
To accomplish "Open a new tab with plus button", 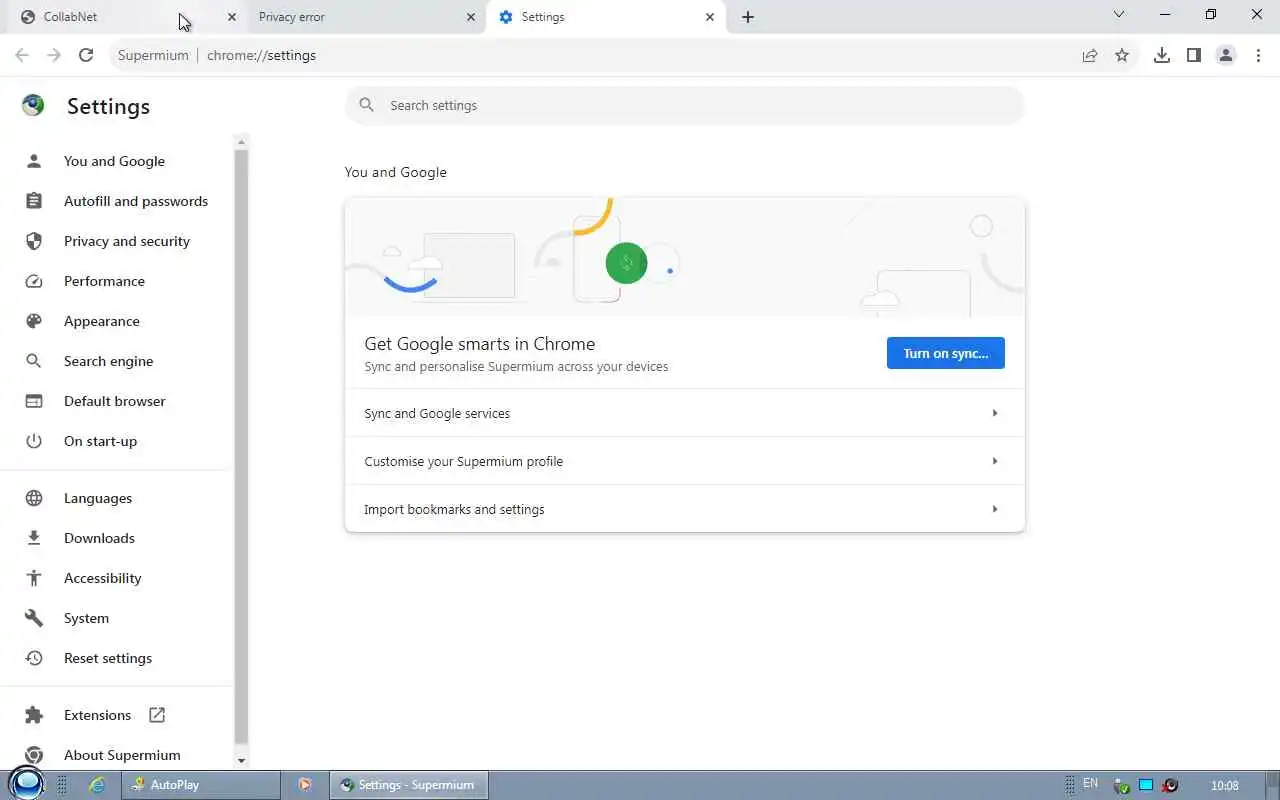I will pos(748,17).
